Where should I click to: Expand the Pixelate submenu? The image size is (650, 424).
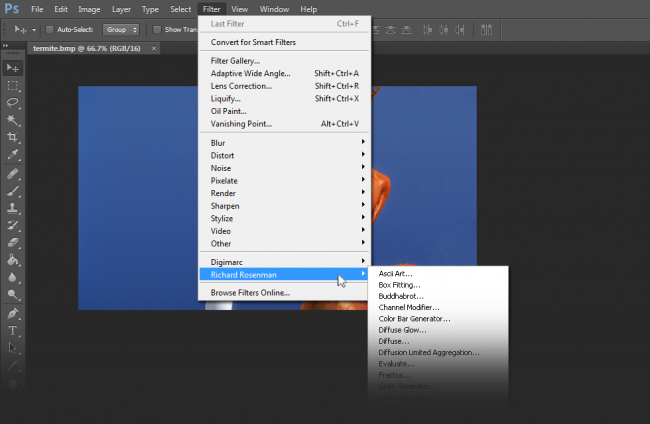tap(285, 181)
